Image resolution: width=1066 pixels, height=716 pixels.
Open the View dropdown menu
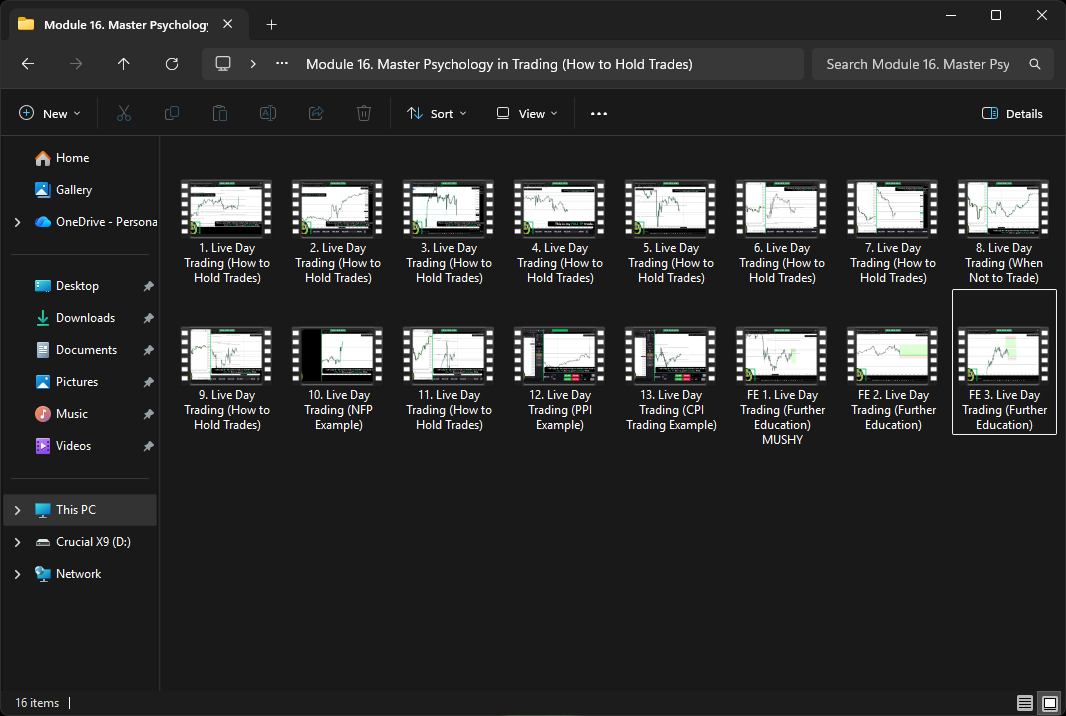click(x=527, y=114)
